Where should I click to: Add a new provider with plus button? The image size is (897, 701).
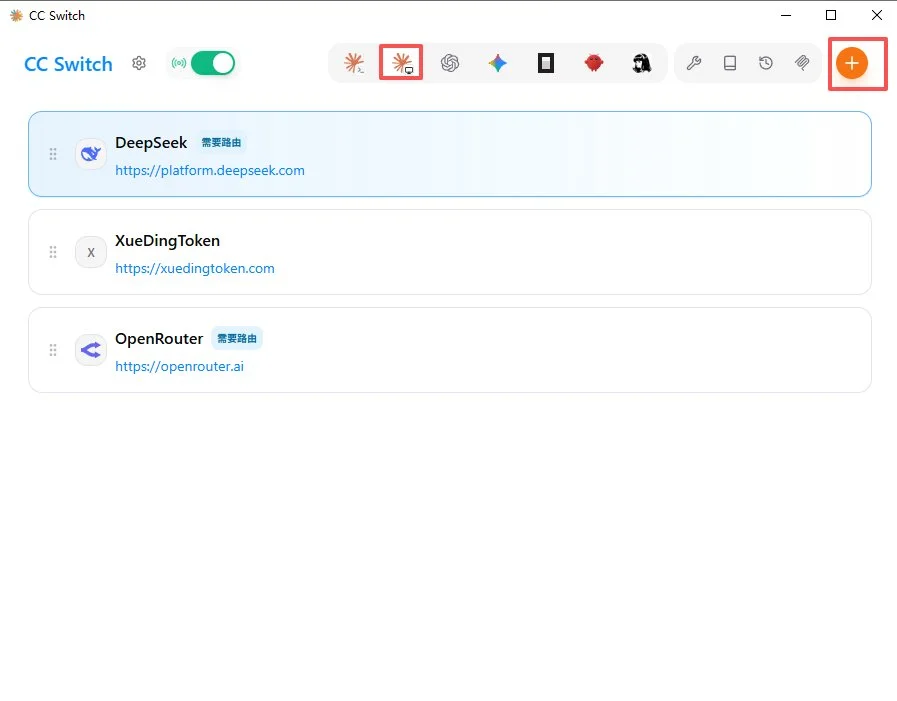click(x=851, y=63)
